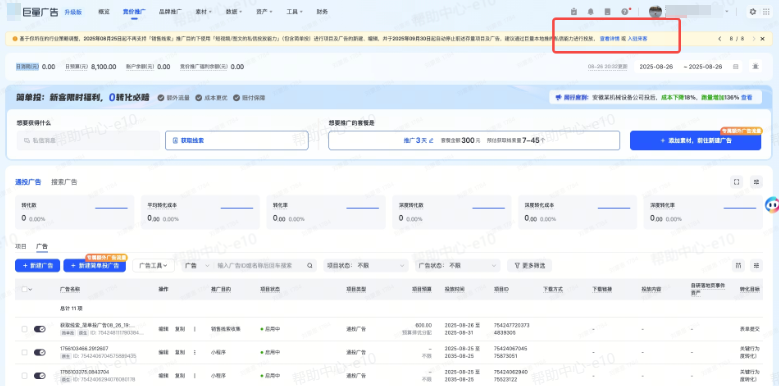Click the 新建简单投广告 button
Viewport: 779px width, 386px height.
pos(94,266)
